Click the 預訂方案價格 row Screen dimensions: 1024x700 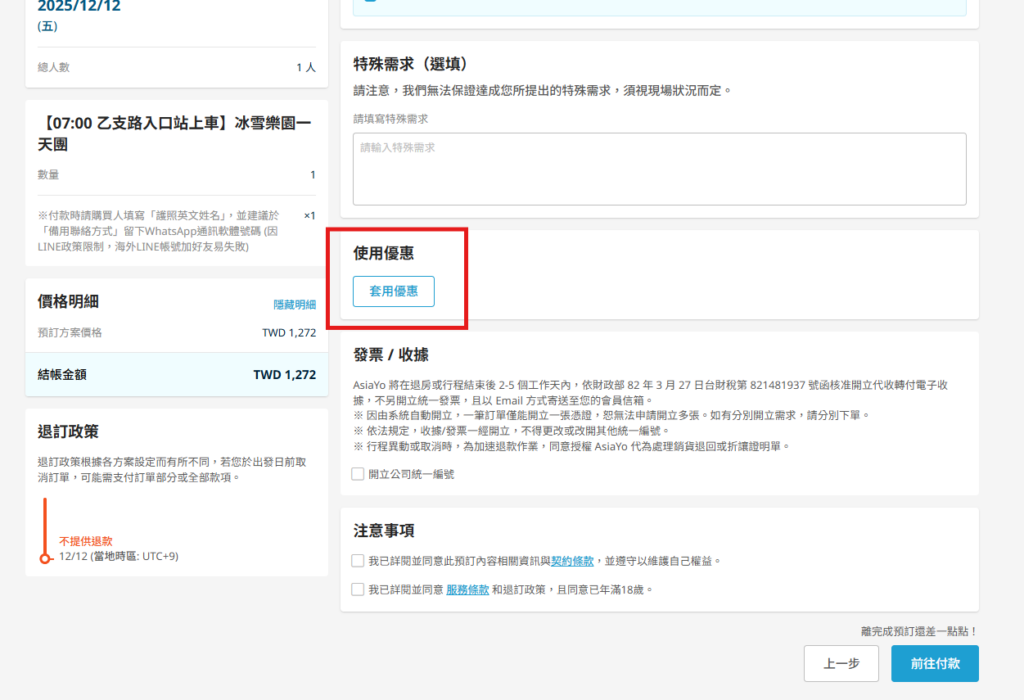click(176, 332)
